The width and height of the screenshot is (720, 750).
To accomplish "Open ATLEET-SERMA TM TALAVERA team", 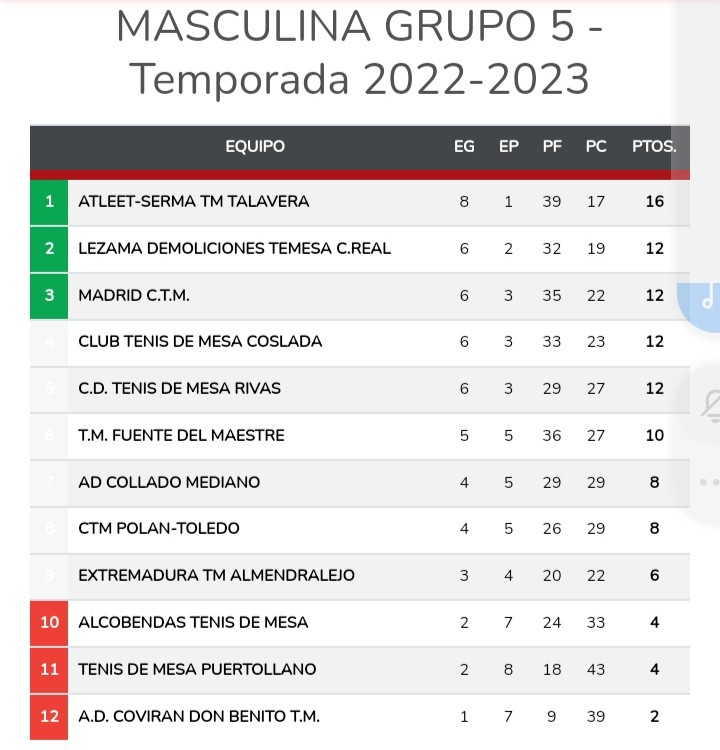I will pos(194,202).
